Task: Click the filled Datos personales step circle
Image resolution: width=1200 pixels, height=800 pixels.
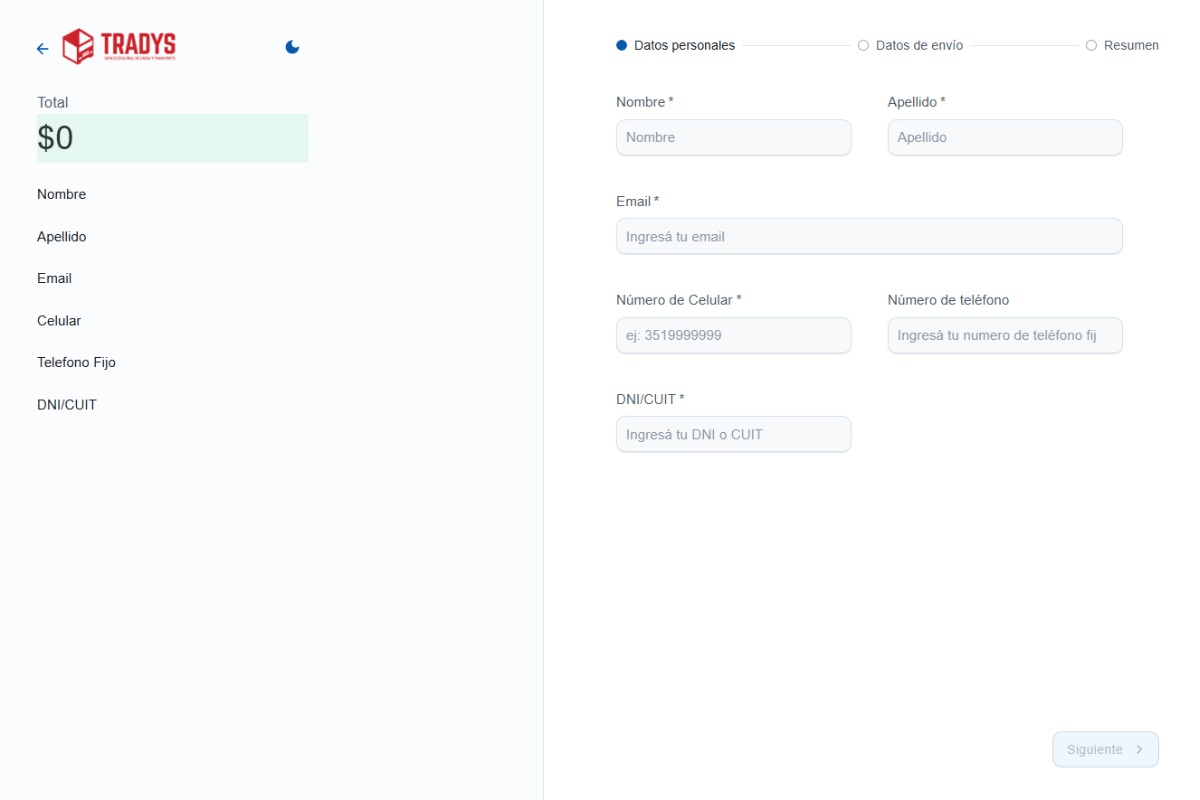Action: click(622, 45)
